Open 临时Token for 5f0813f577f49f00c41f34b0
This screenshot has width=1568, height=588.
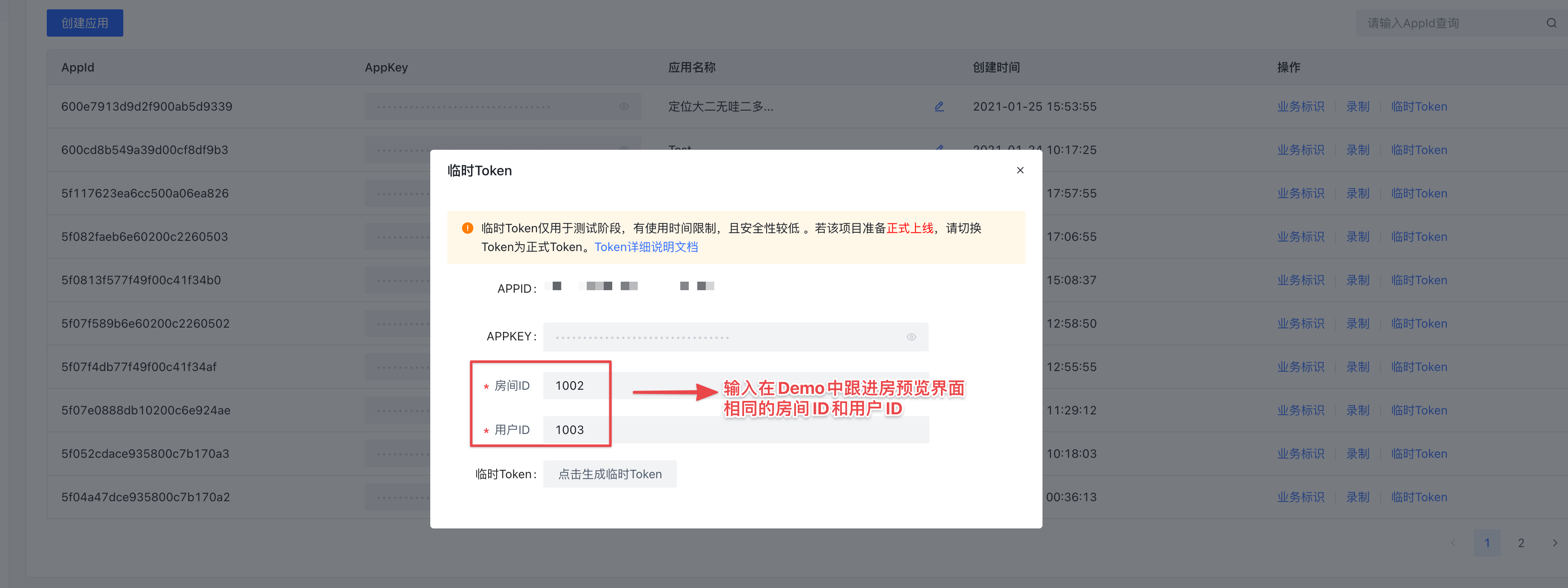pyautogui.click(x=1419, y=280)
